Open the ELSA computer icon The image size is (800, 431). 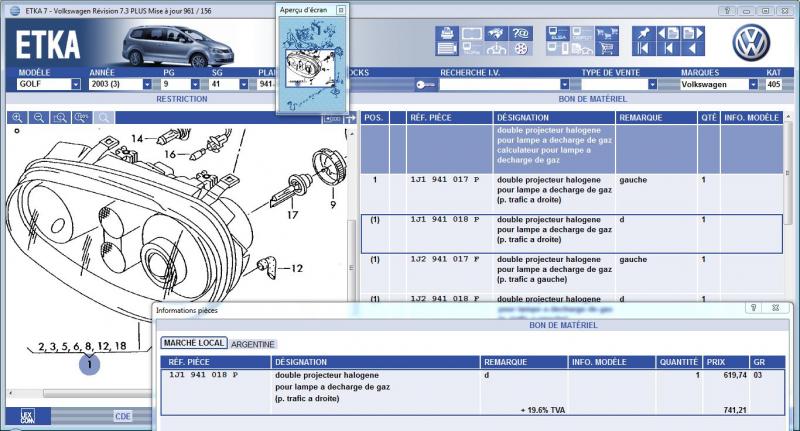pos(557,33)
